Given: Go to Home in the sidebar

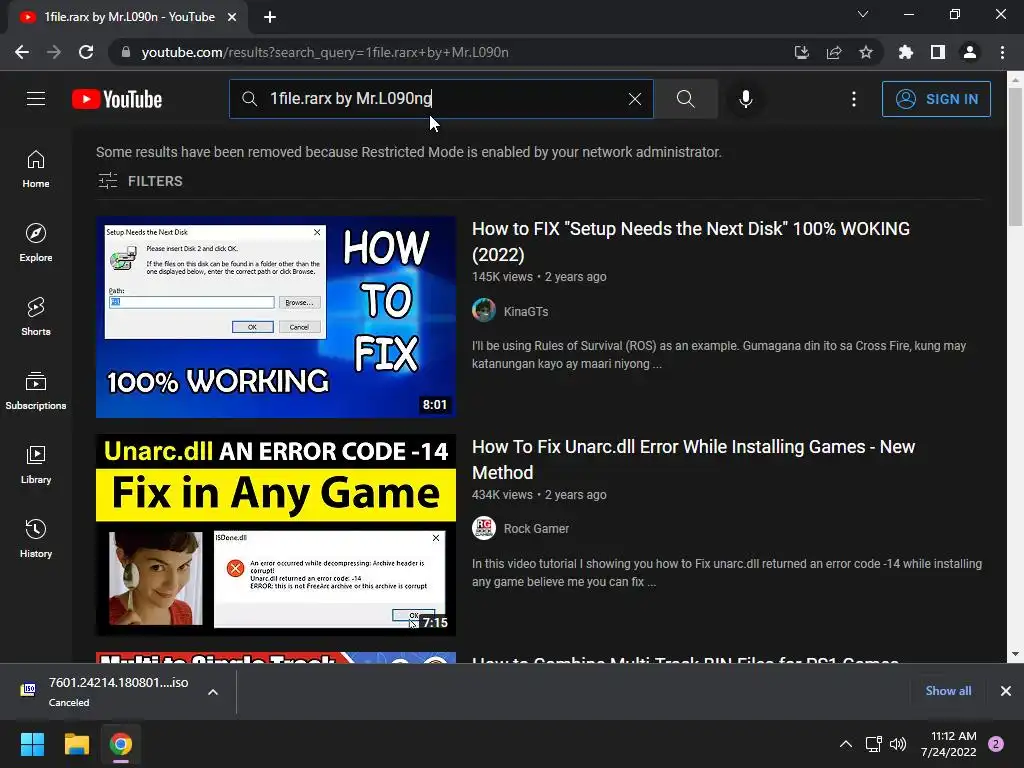Looking at the screenshot, I should point(36,169).
